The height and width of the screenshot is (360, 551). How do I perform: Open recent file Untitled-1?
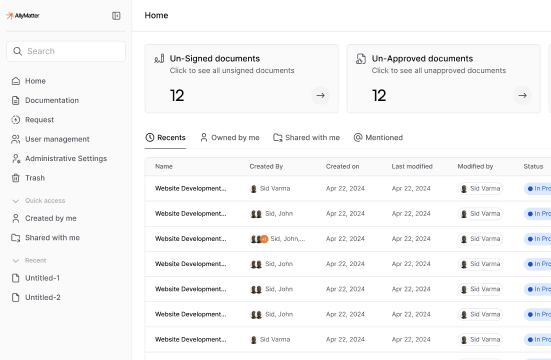43,278
